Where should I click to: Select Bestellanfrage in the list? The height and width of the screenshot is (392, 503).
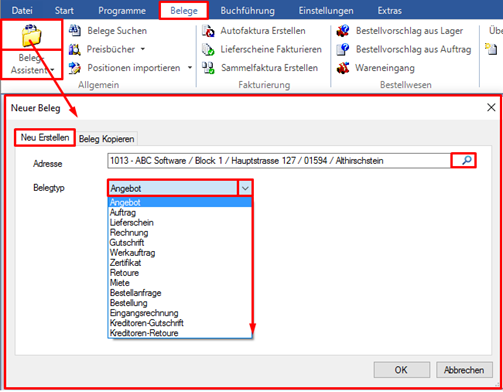pyautogui.click(x=180, y=293)
